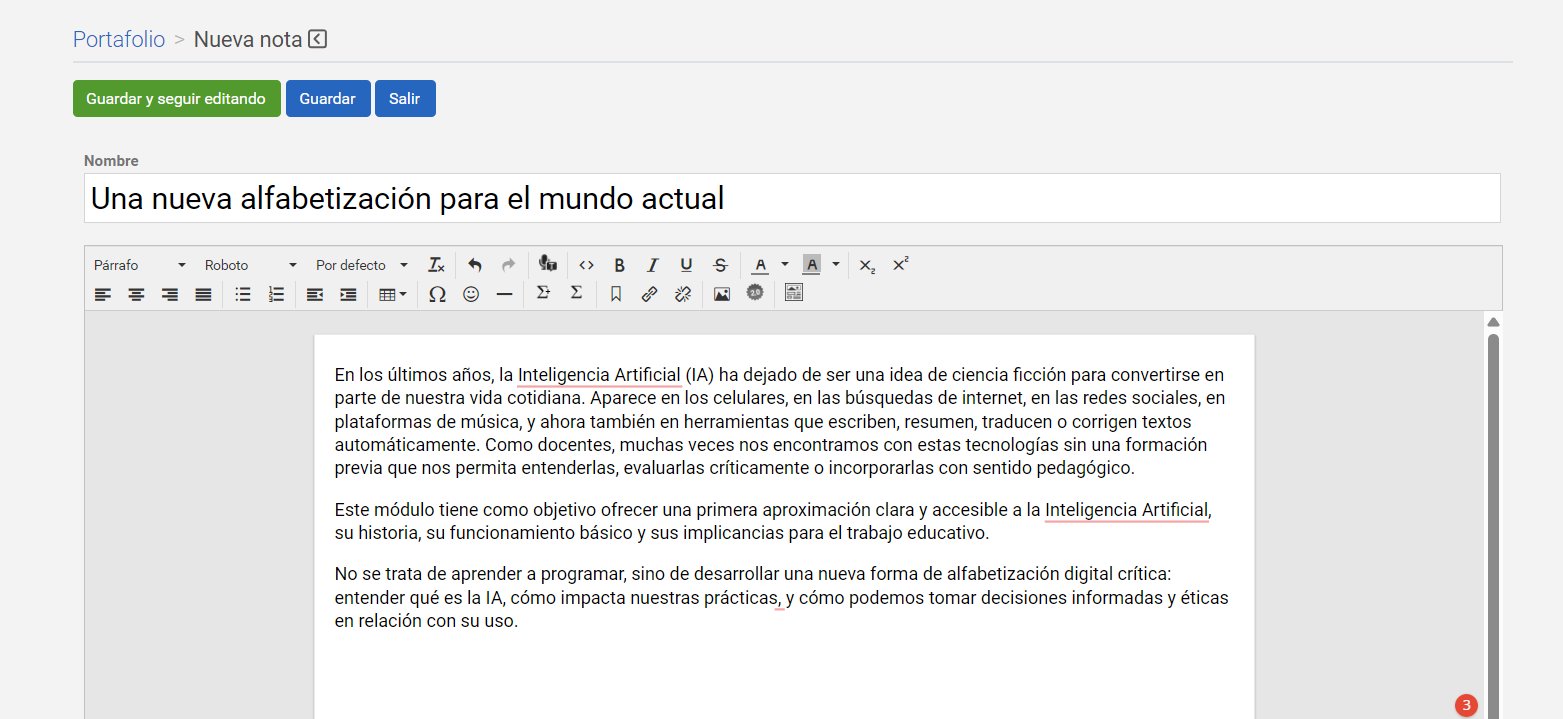Toggle bold formatting
The height and width of the screenshot is (719, 1563).
[x=620, y=265]
